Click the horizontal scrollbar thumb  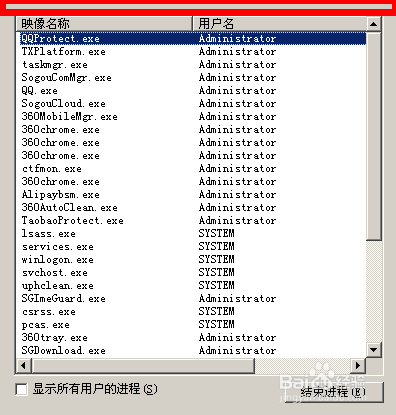click(x=143, y=365)
